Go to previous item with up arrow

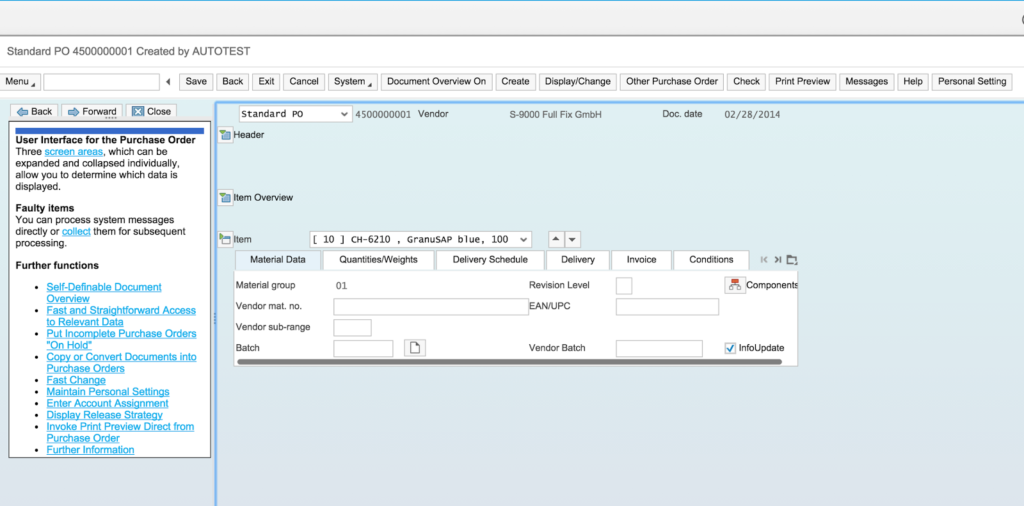click(556, 240)
